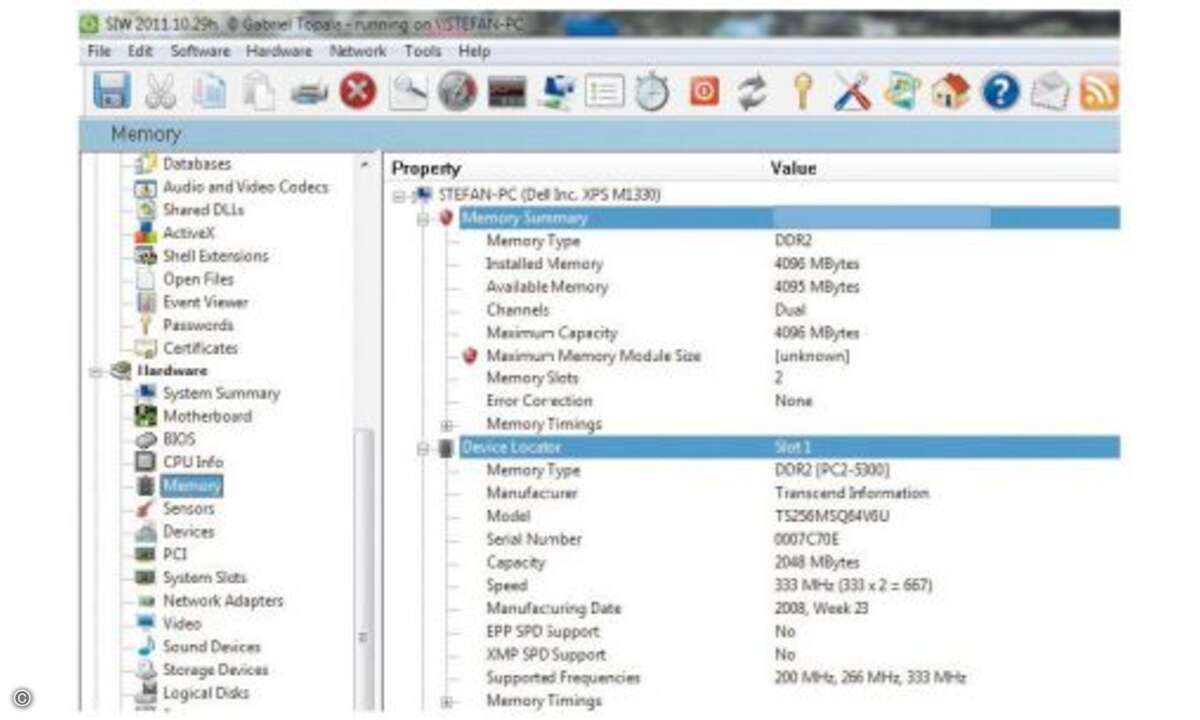This screenshot has width=1200, height=720.
Task: Click the round gauge toolbar icon
Action: tap(457, 92)
